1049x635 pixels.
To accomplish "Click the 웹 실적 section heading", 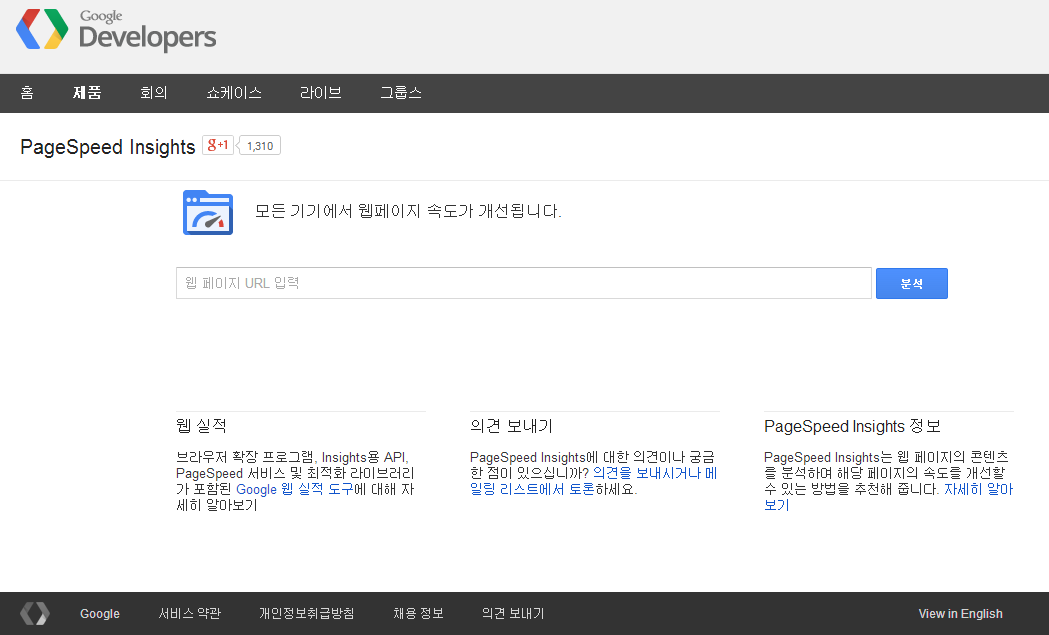I will coord(201,426).
